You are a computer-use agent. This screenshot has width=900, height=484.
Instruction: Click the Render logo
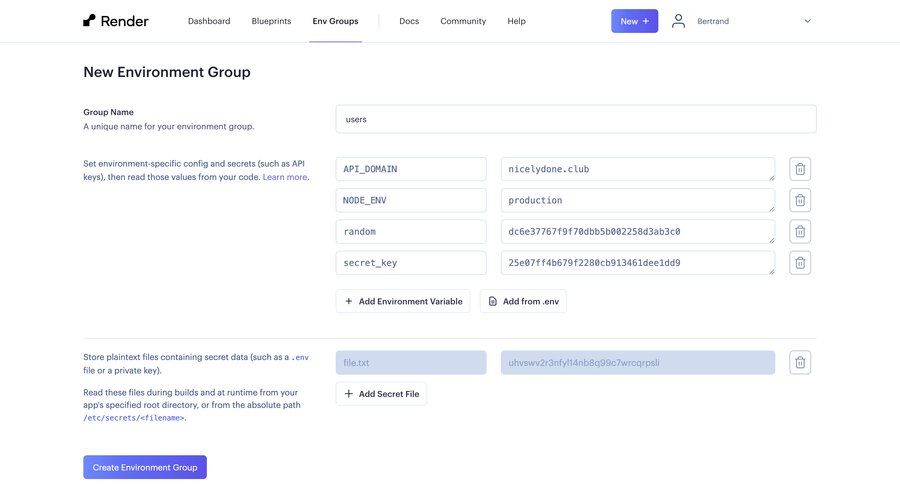coord(115,21)
